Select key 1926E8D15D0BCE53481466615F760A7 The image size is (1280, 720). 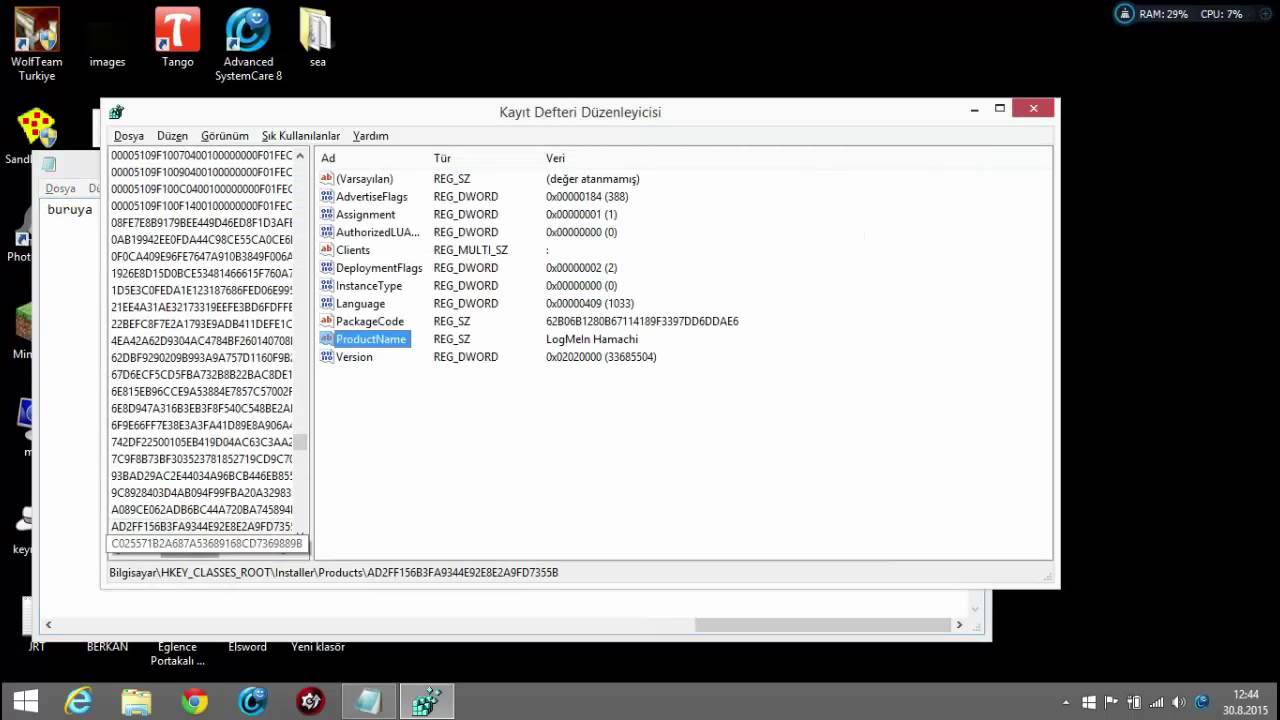[x=202, y=273]
